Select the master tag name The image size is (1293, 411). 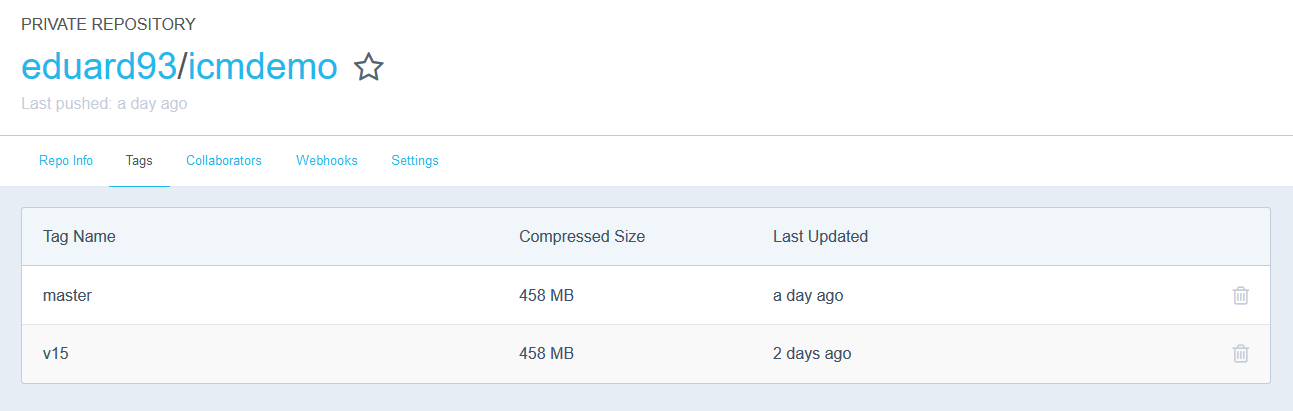(x=67, y=296)
